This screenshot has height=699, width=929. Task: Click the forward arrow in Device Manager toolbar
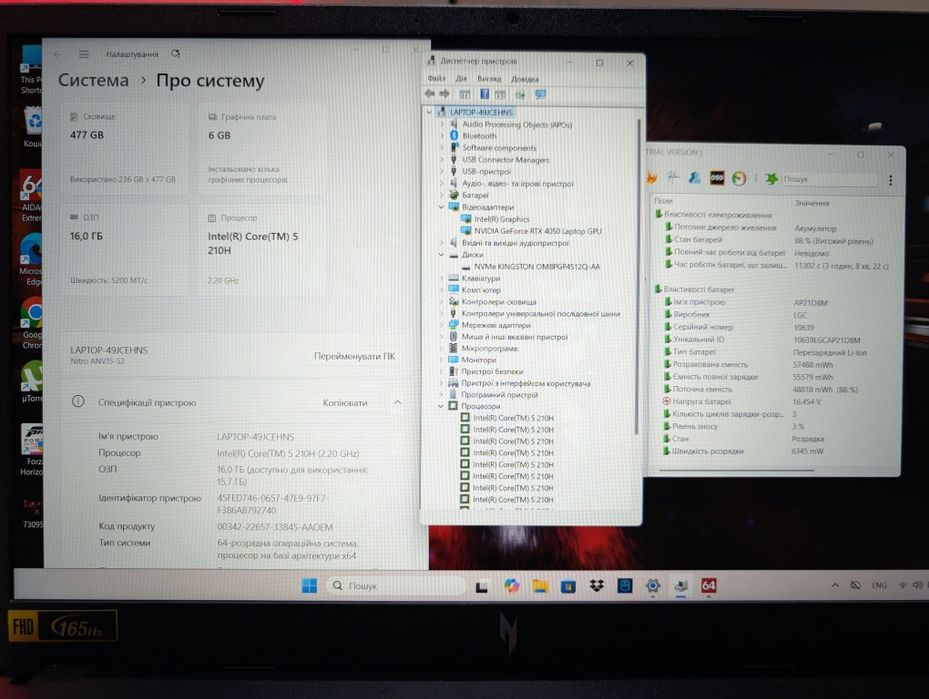click(x=444, y=94)
